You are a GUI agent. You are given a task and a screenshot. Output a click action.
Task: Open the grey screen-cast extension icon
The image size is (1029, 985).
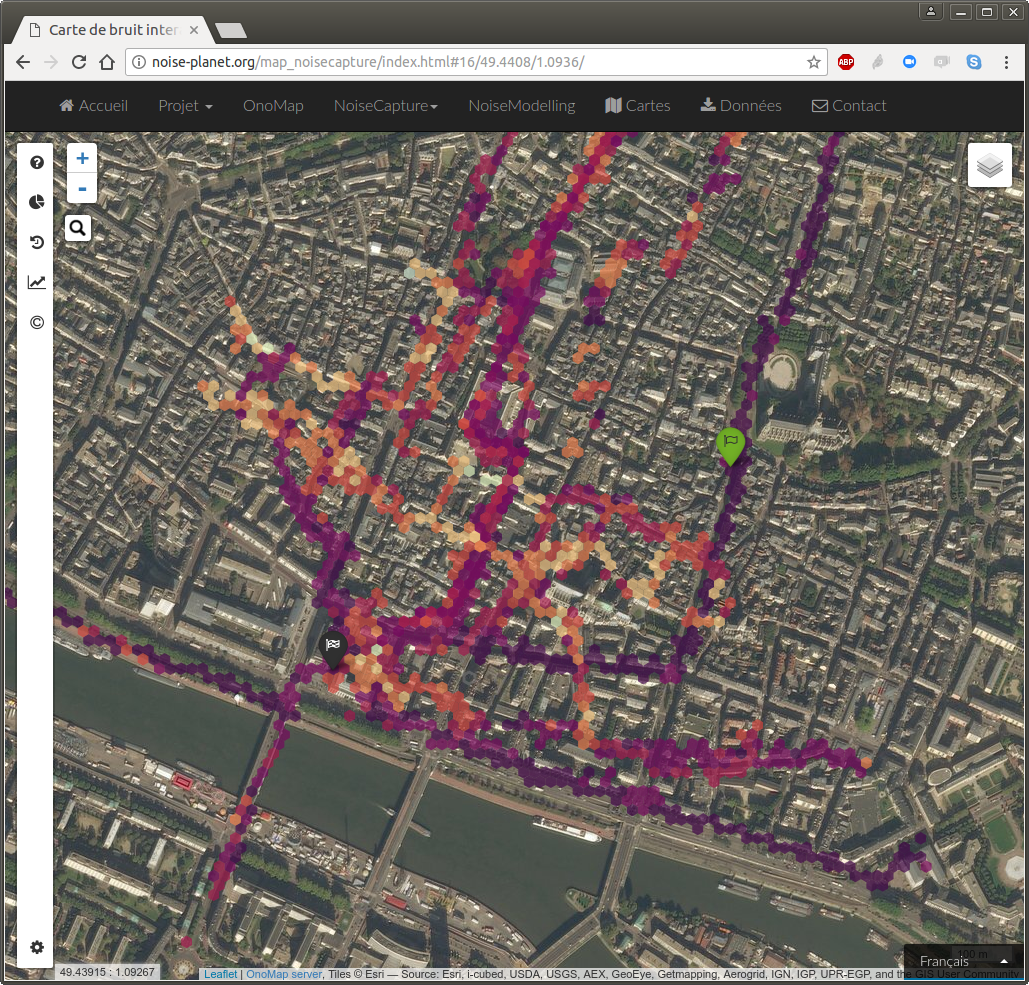click(x=942, y=62)
